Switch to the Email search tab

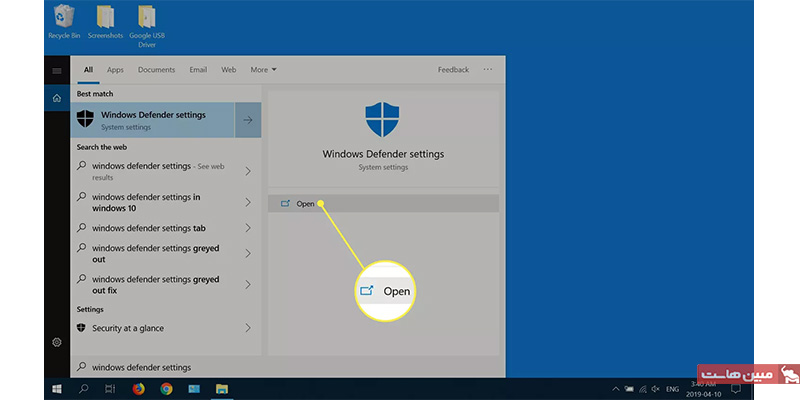point(198,70)
